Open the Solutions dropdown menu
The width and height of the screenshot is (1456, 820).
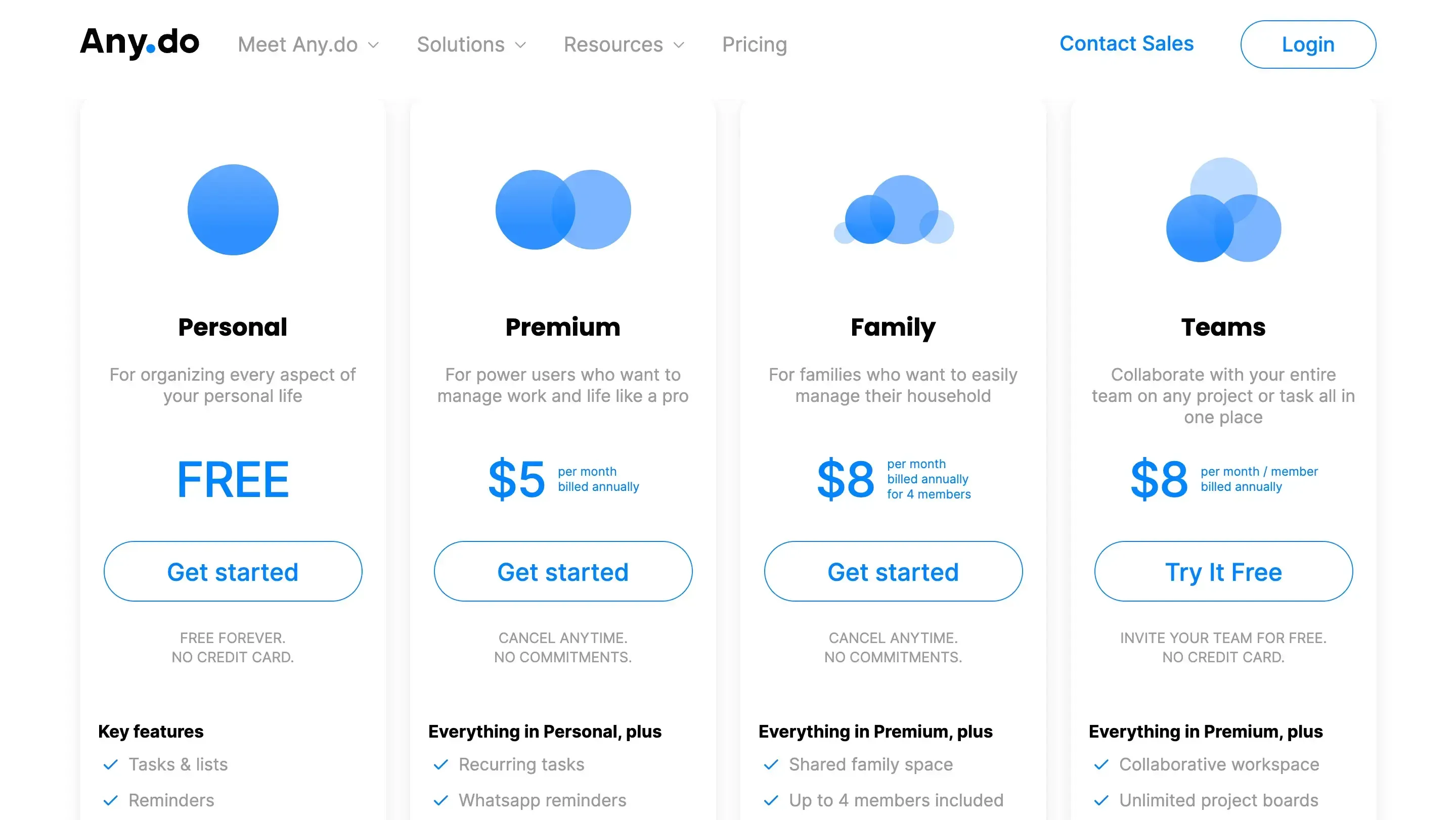(471, 44)
